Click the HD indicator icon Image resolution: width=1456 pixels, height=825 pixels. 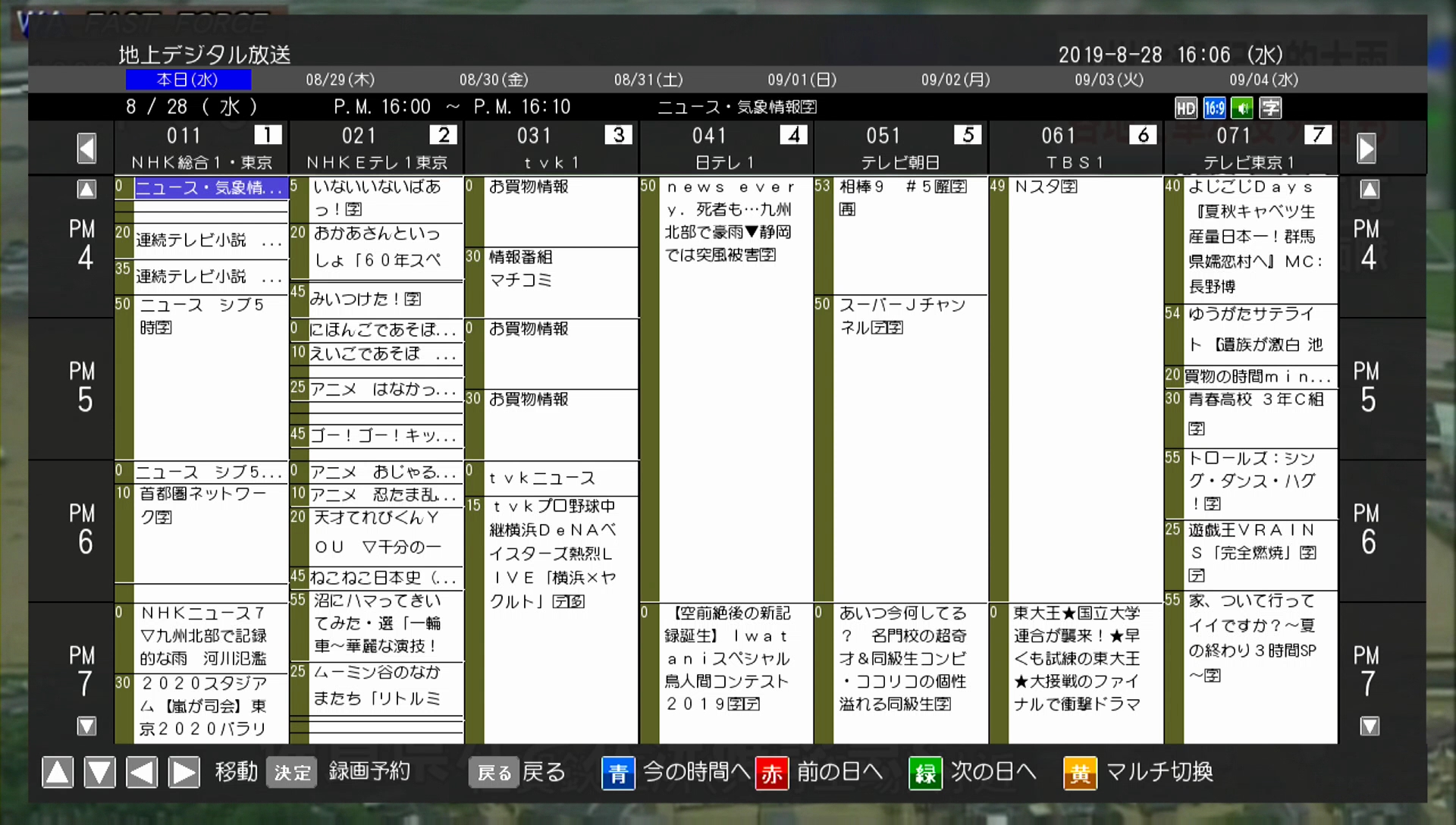point(1185,108)
